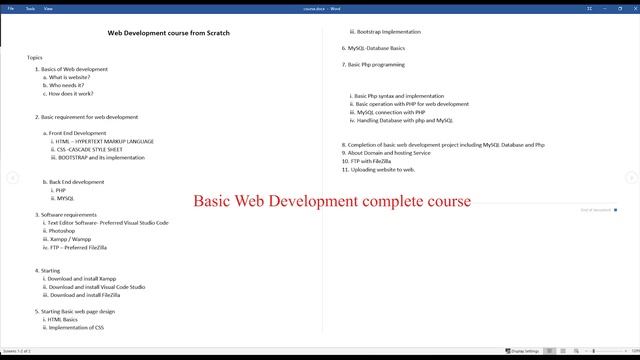
Task: Click the zoom percentage value
Action: click(636, 351)
